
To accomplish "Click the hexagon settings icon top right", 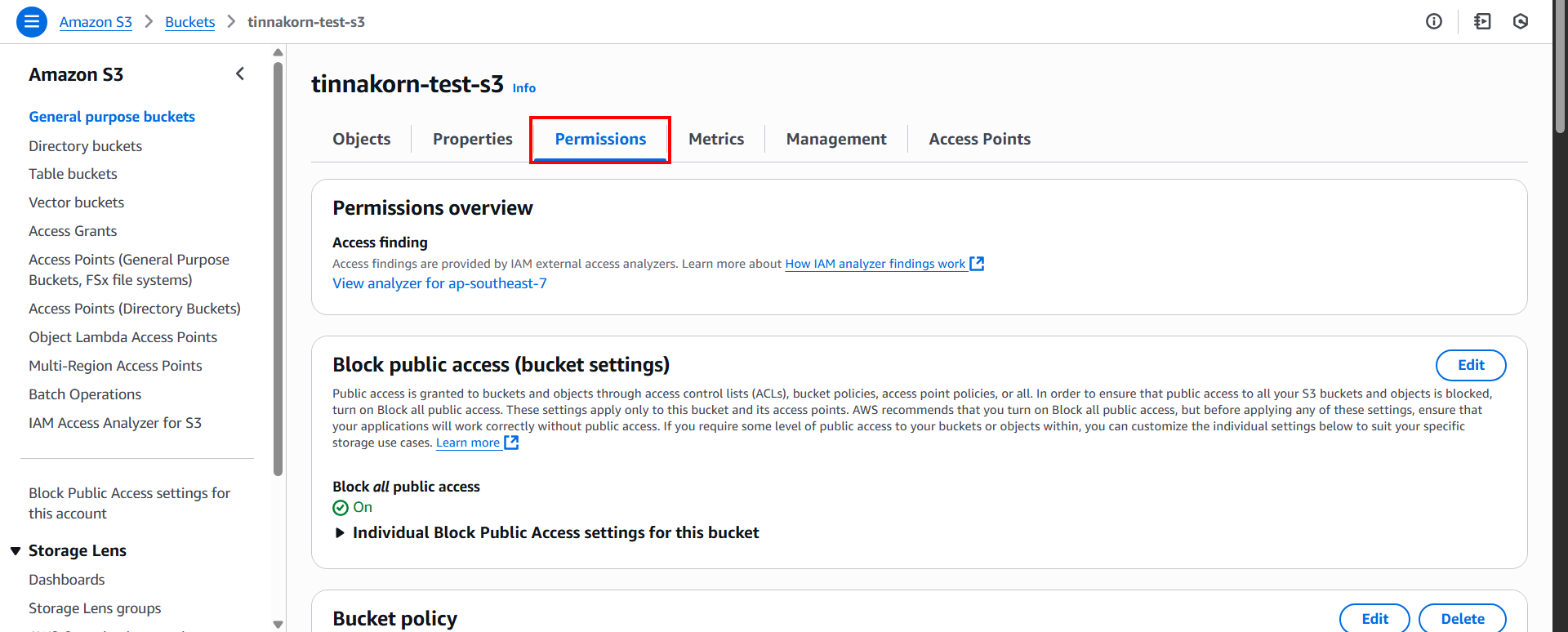I will click(x=1521, y=22).
